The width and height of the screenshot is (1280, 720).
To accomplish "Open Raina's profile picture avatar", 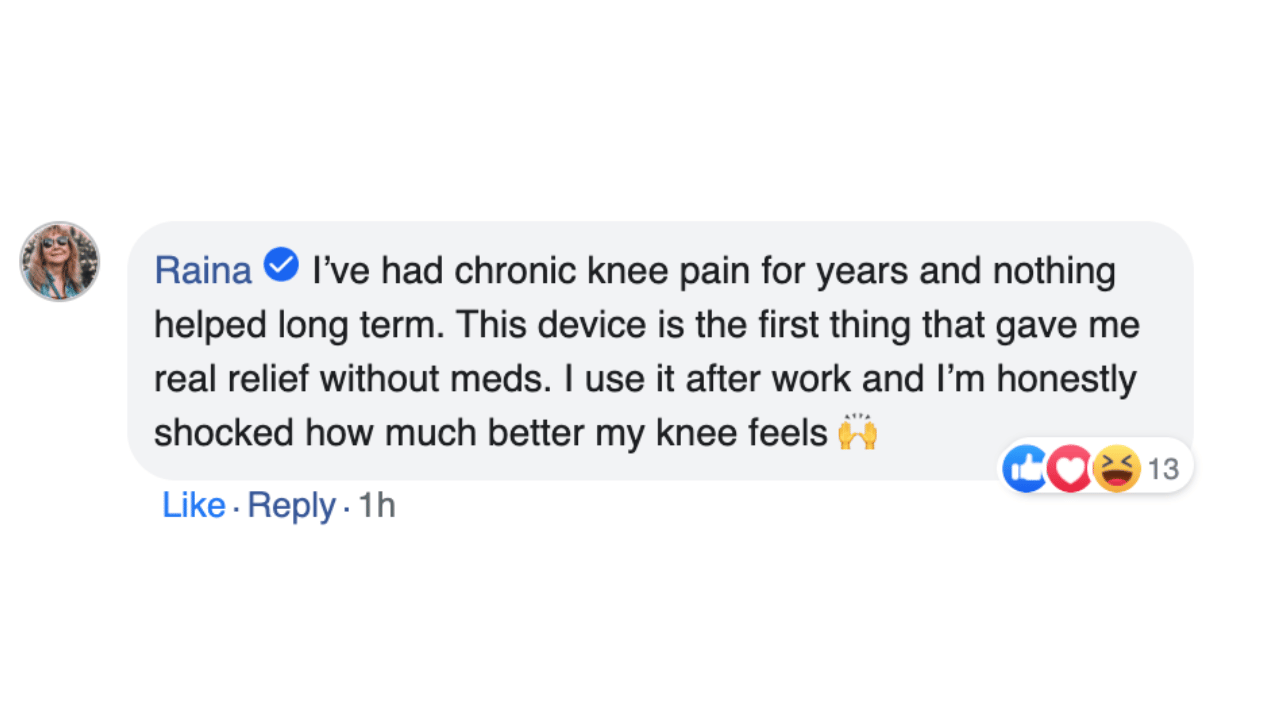I will coord(60,261).
